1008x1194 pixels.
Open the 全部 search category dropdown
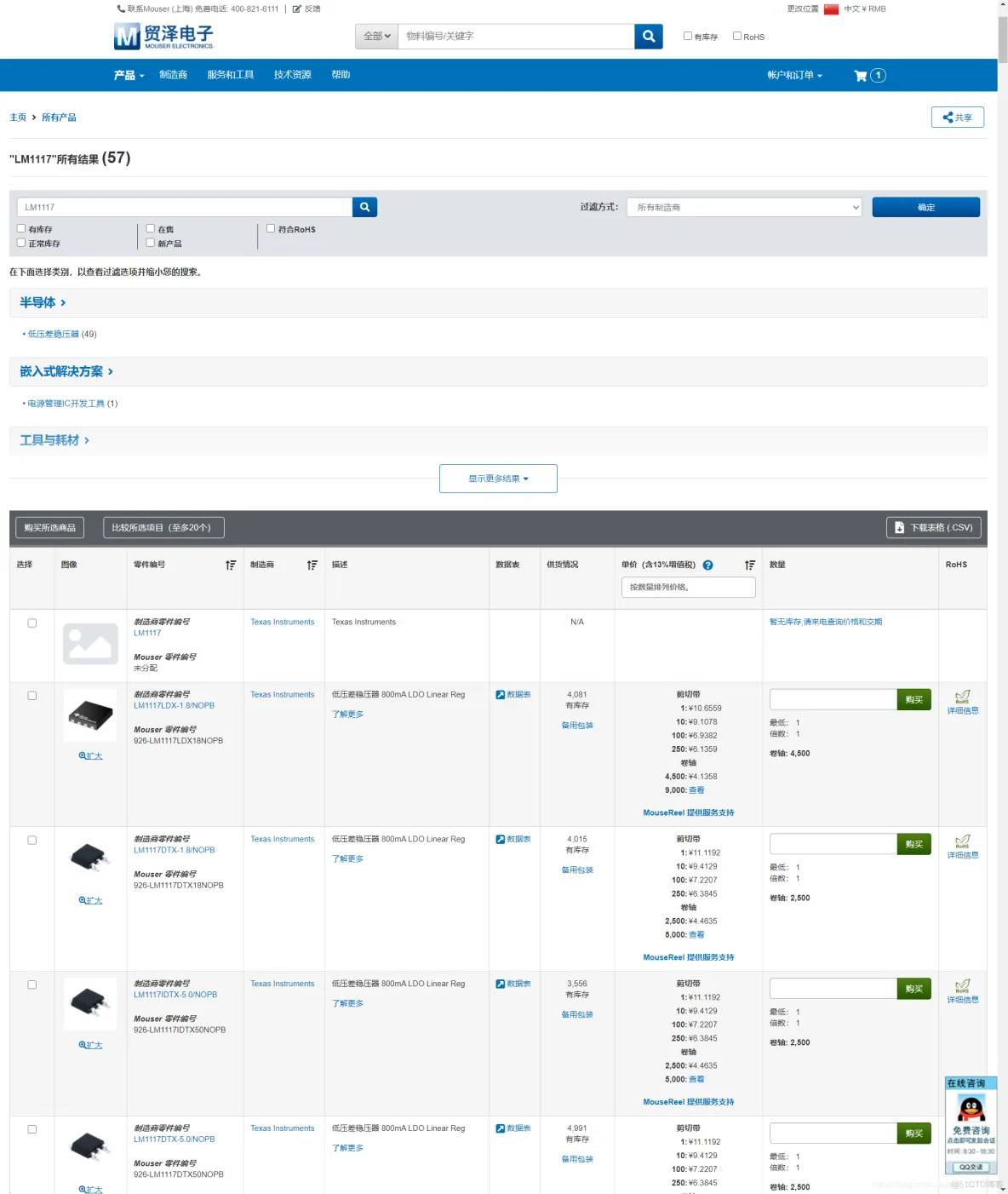pyautogui.click(x=376, y=36)
